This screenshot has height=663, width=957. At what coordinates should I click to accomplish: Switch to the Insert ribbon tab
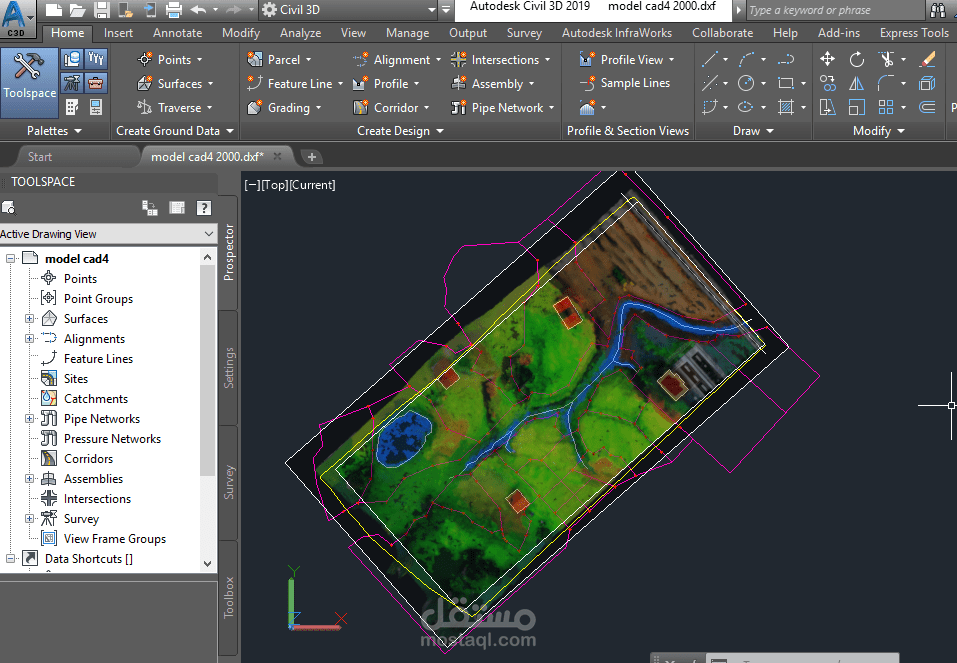(118, 33)
